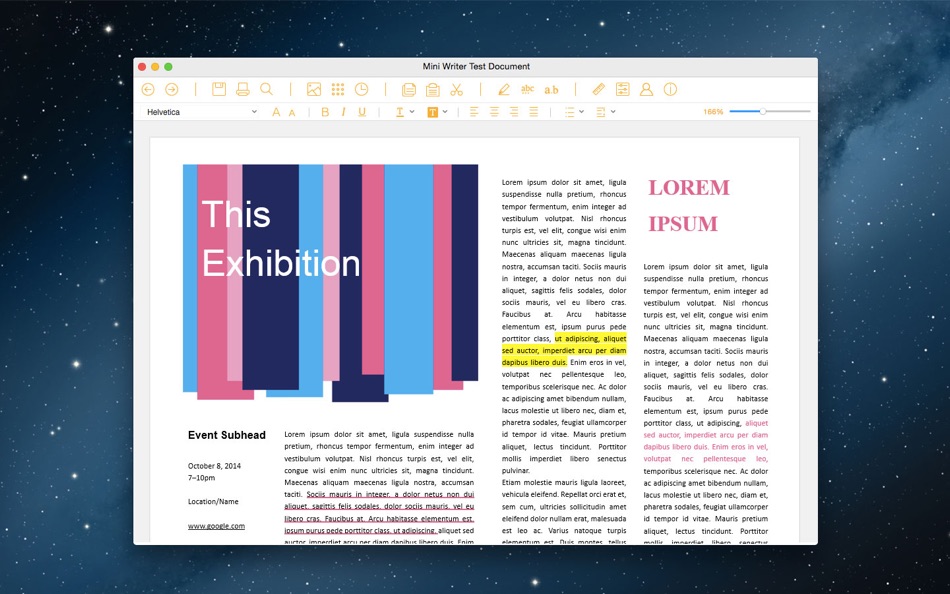Screen dimensions: 950x594
Task: Click the www.google.com hyperlink
Action: (x=215, y=525)
